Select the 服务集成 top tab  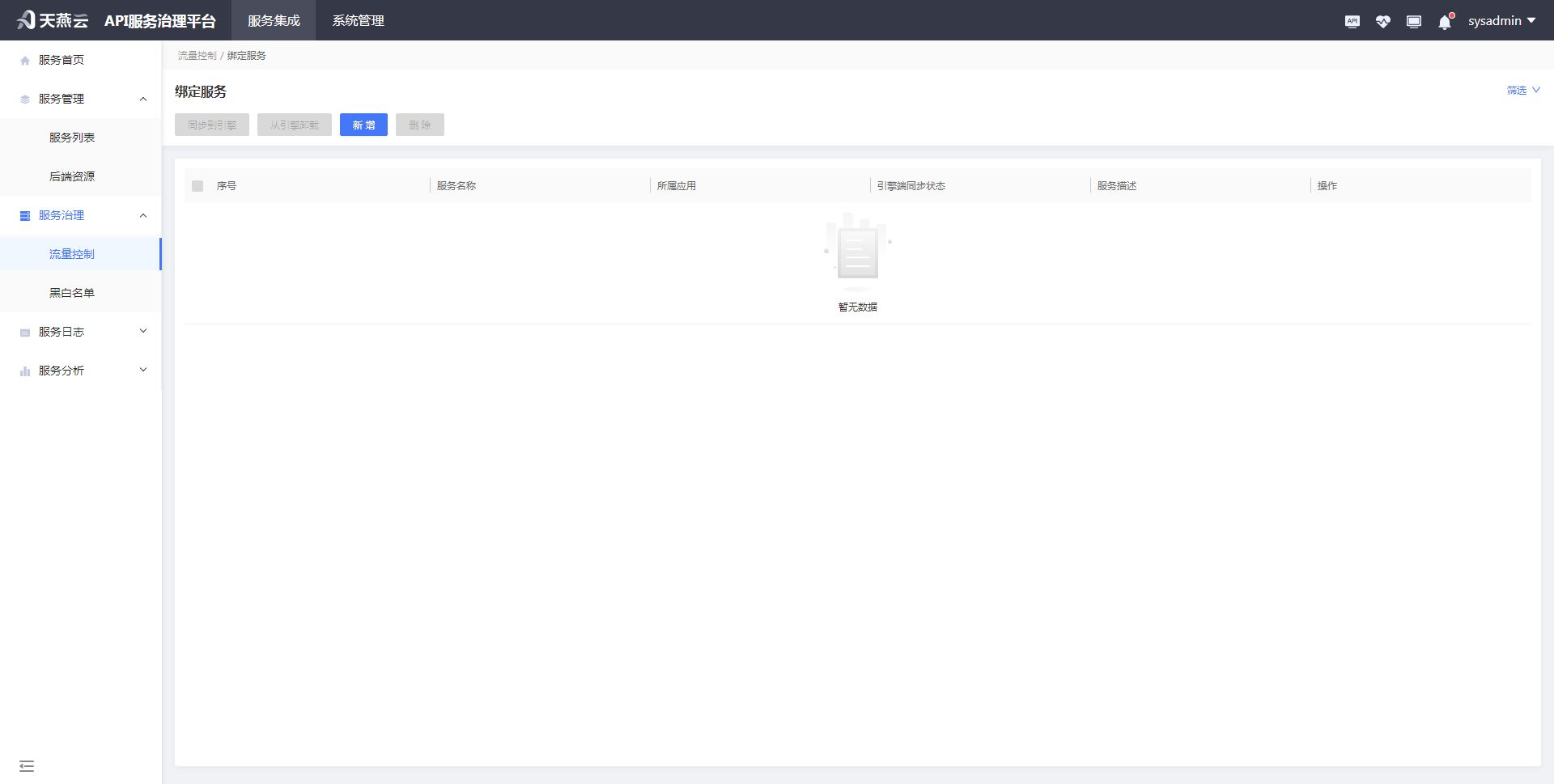[x=274, y=21]
